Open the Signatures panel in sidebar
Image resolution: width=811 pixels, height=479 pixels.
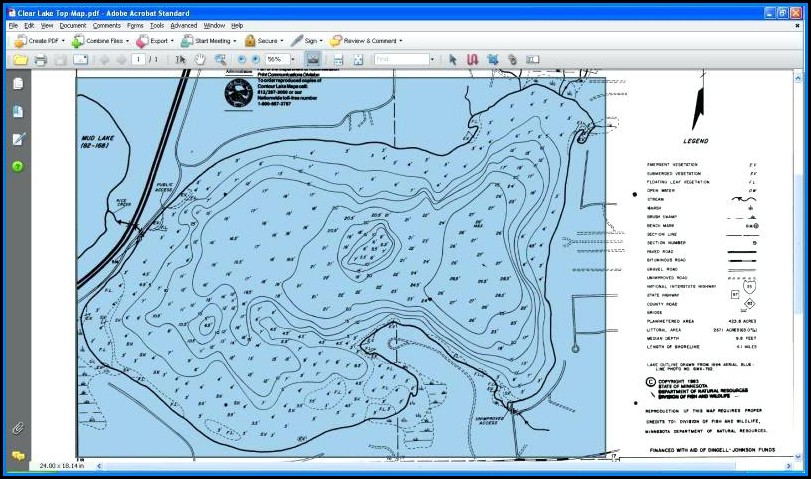click(x=18, y=138)
